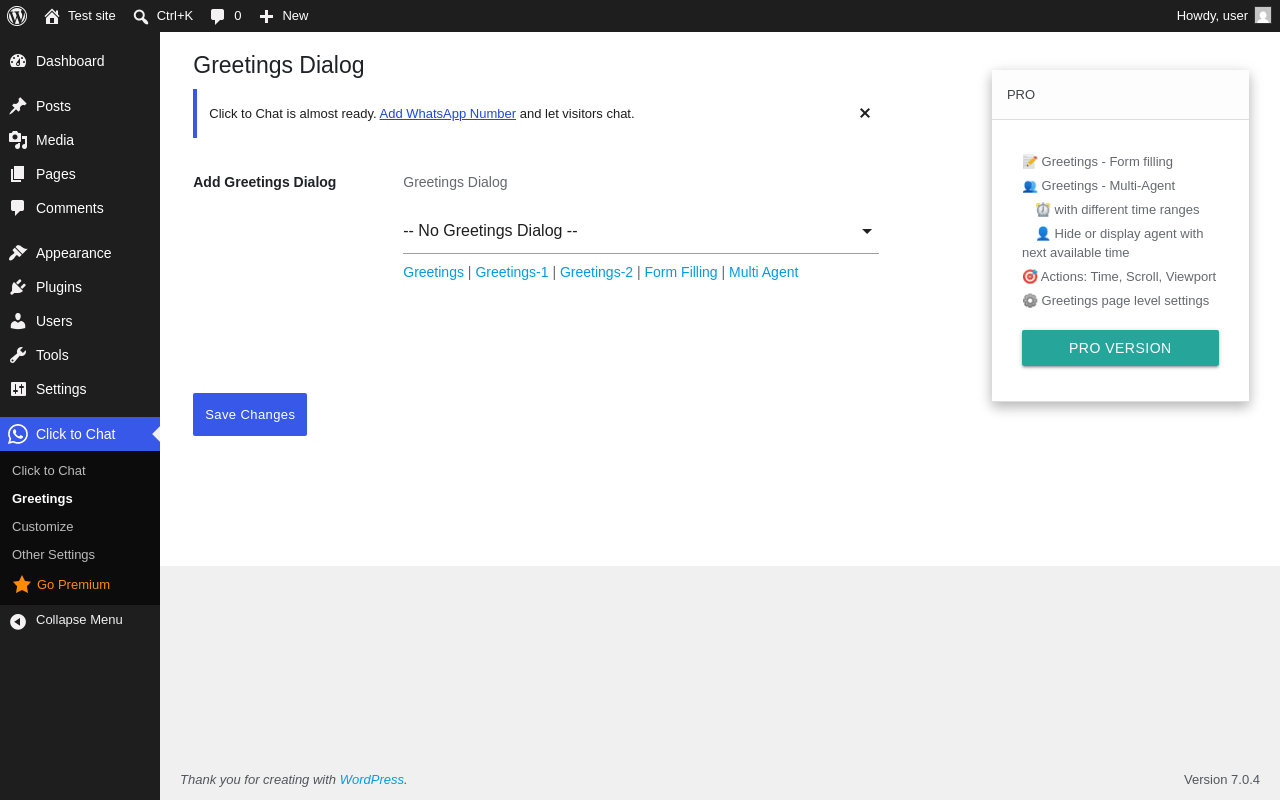Image resolution: width=1280 pixels, height=800 pixels.
Task: Click the home icon beside Test site
Action: (52, 16)
